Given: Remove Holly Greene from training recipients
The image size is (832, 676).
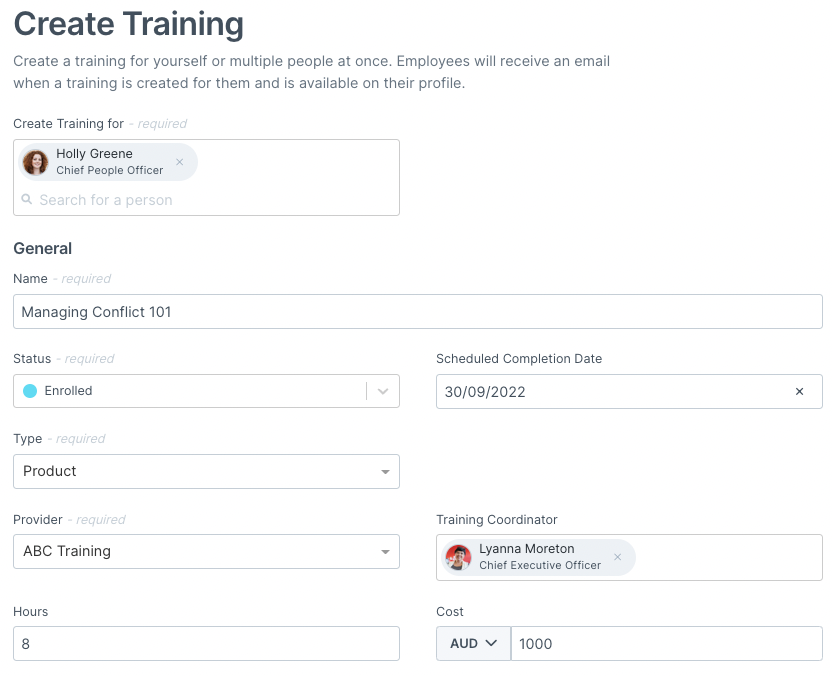Looking at the screenshot, I should pyautogui.click(x=179, y=162).
